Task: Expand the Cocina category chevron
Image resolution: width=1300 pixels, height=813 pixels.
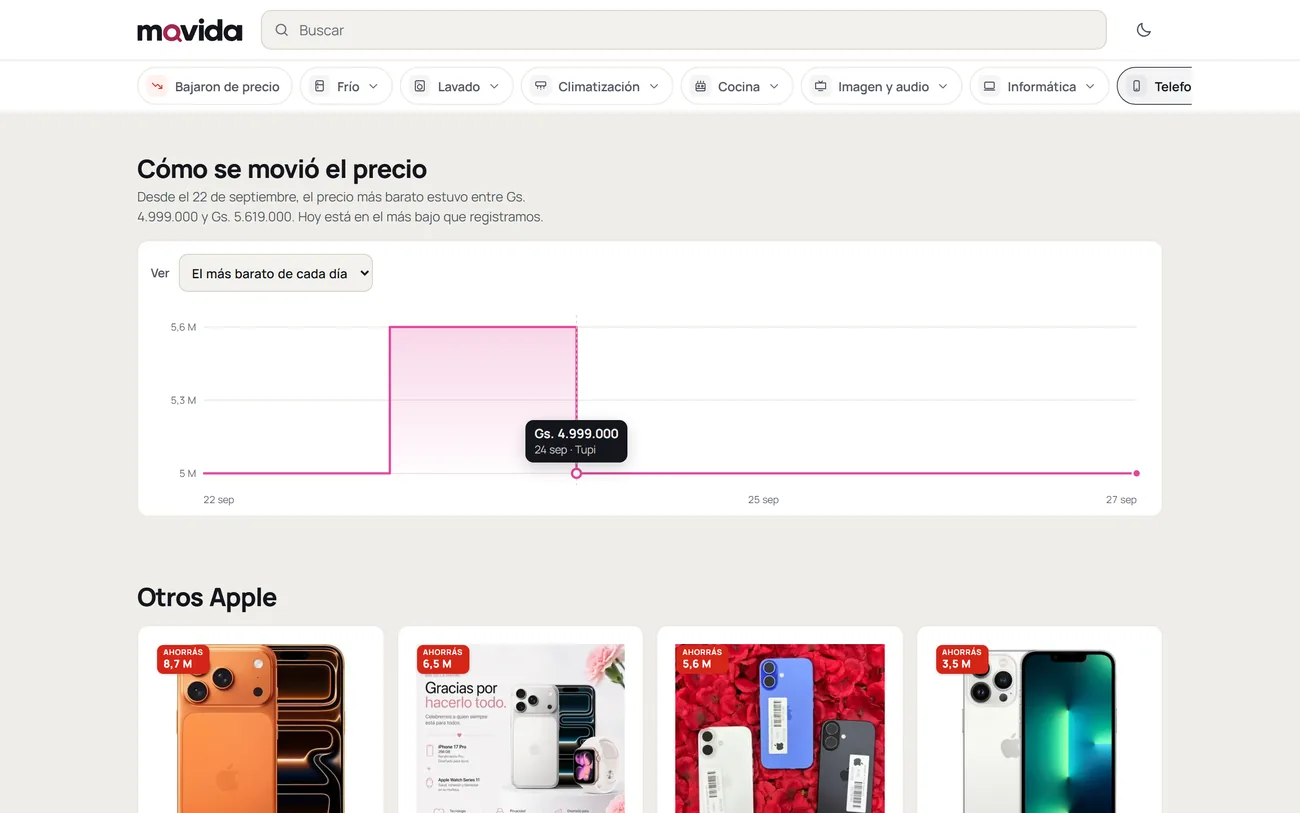Action: [774, 86]
